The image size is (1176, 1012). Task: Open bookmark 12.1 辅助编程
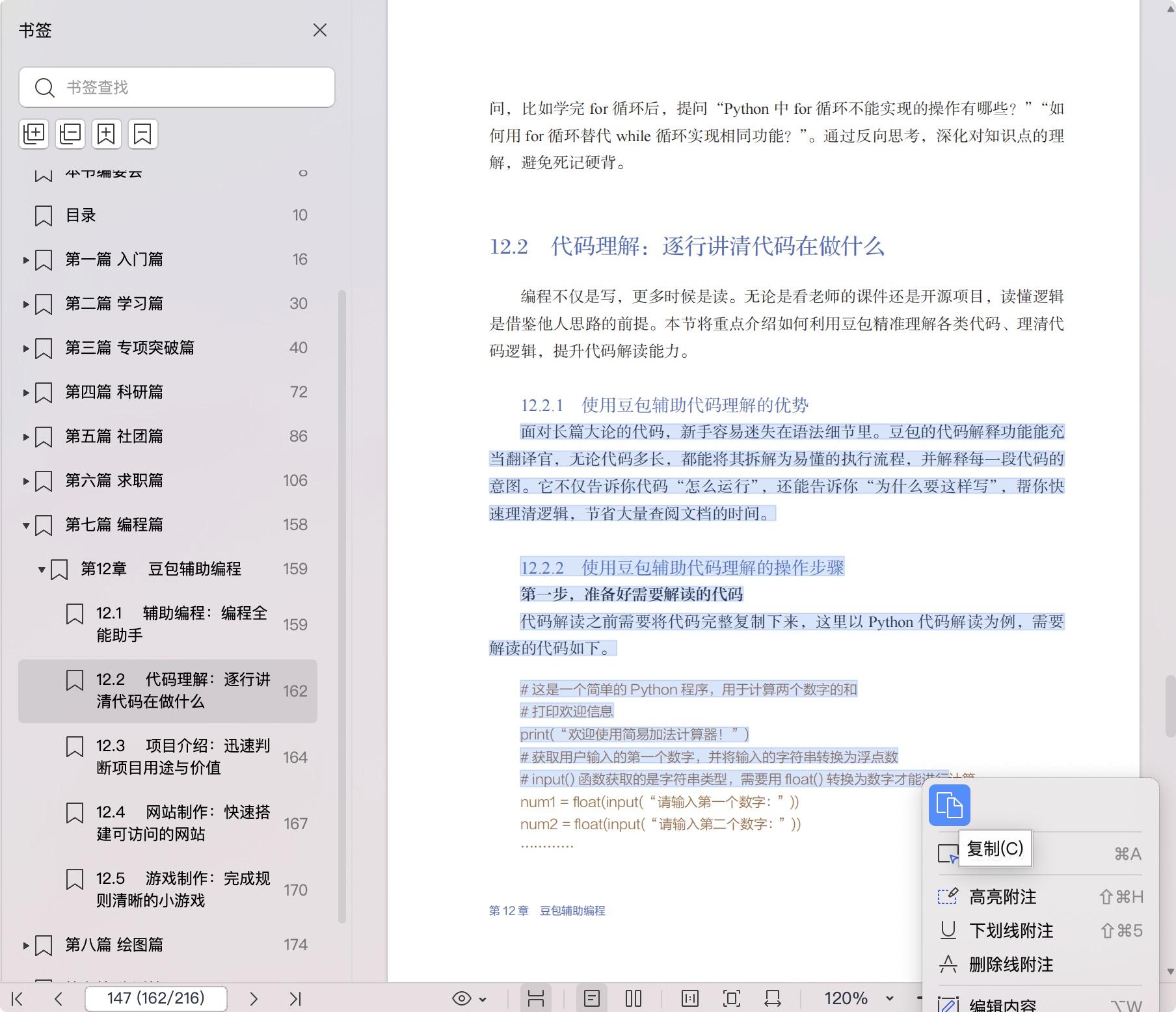[169, 624]
